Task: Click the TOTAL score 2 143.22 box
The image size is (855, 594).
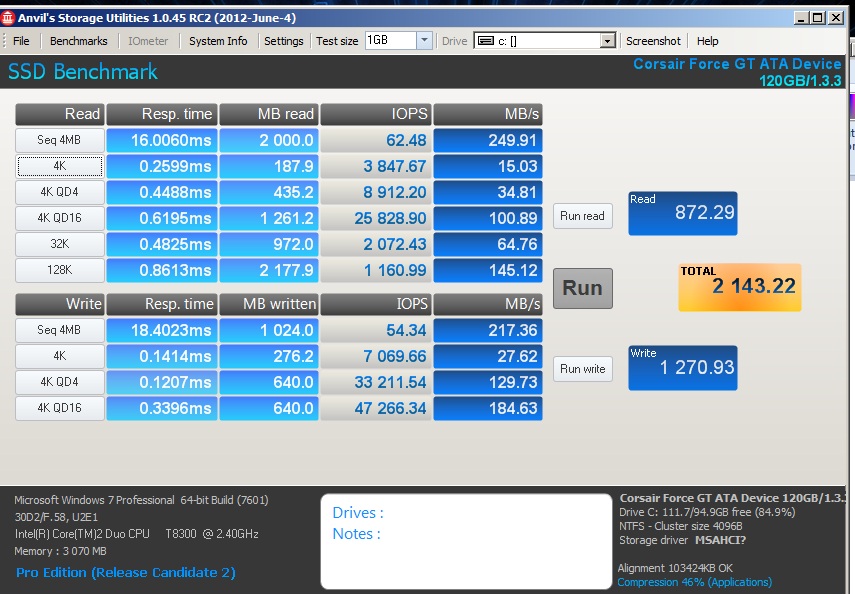Action: [739, 287]
